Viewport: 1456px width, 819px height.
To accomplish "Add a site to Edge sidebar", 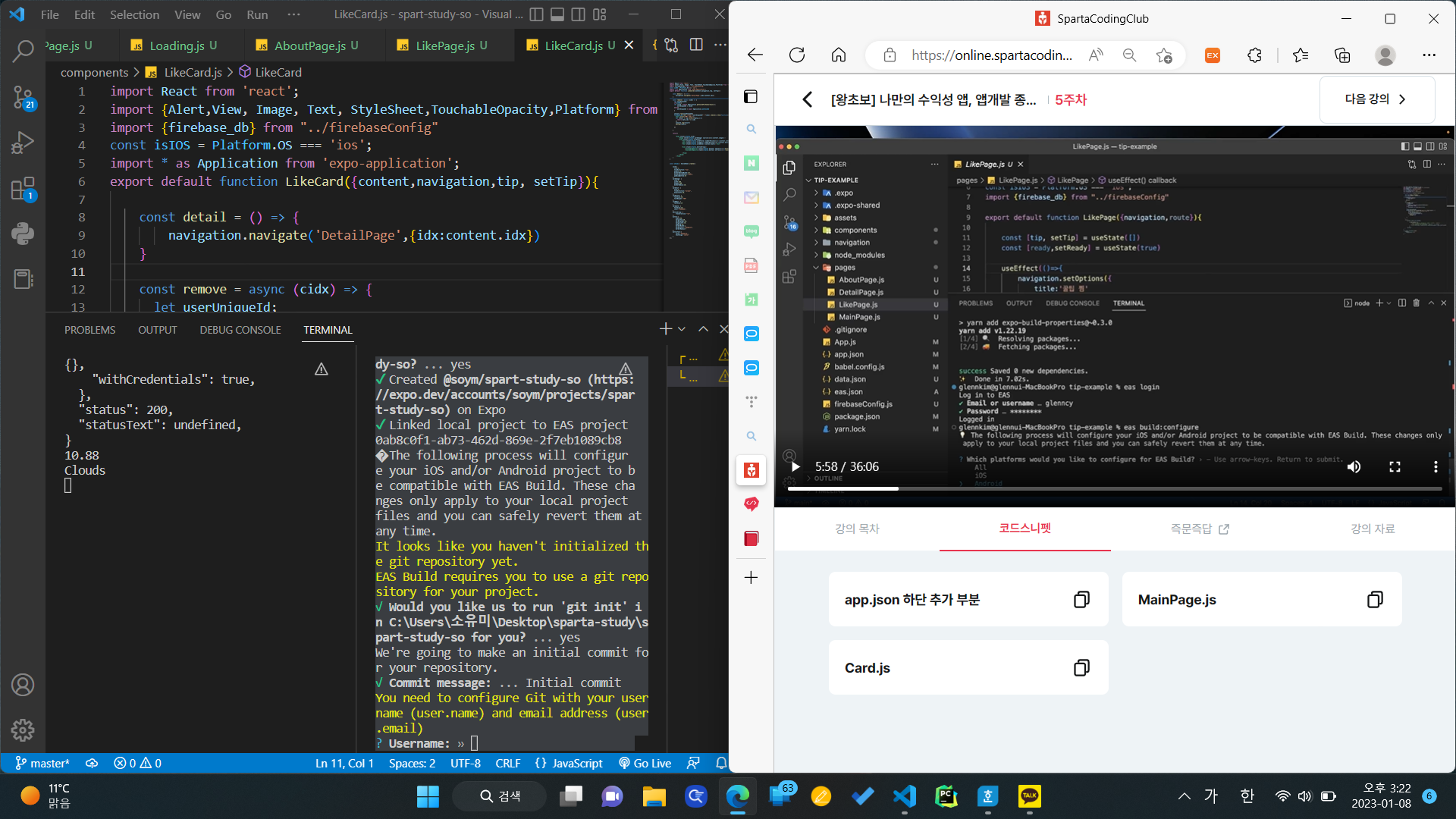I will (x=752, y=578).
